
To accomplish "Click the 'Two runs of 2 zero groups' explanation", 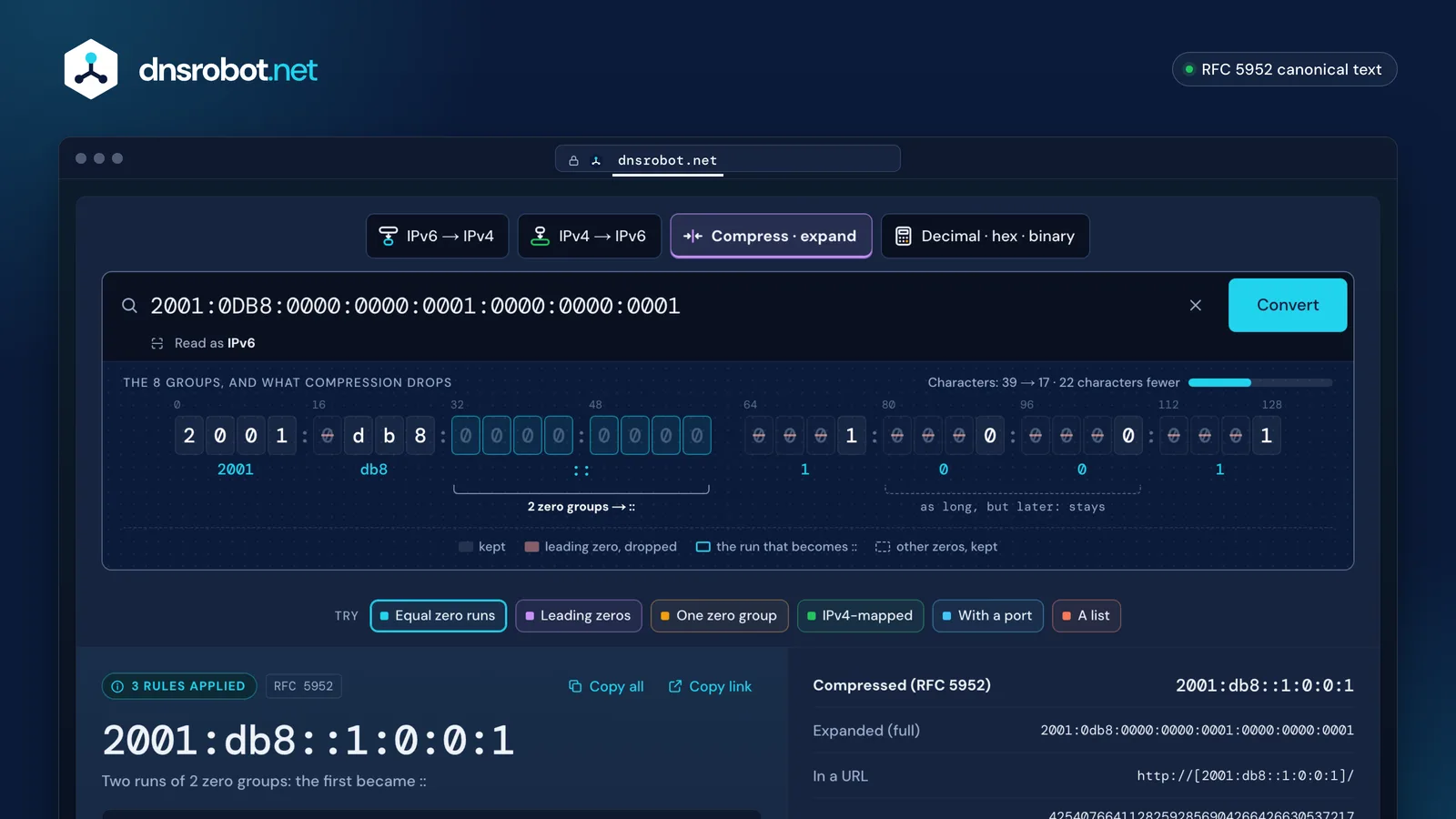I will pyautogui.click(x=264, y=781).
